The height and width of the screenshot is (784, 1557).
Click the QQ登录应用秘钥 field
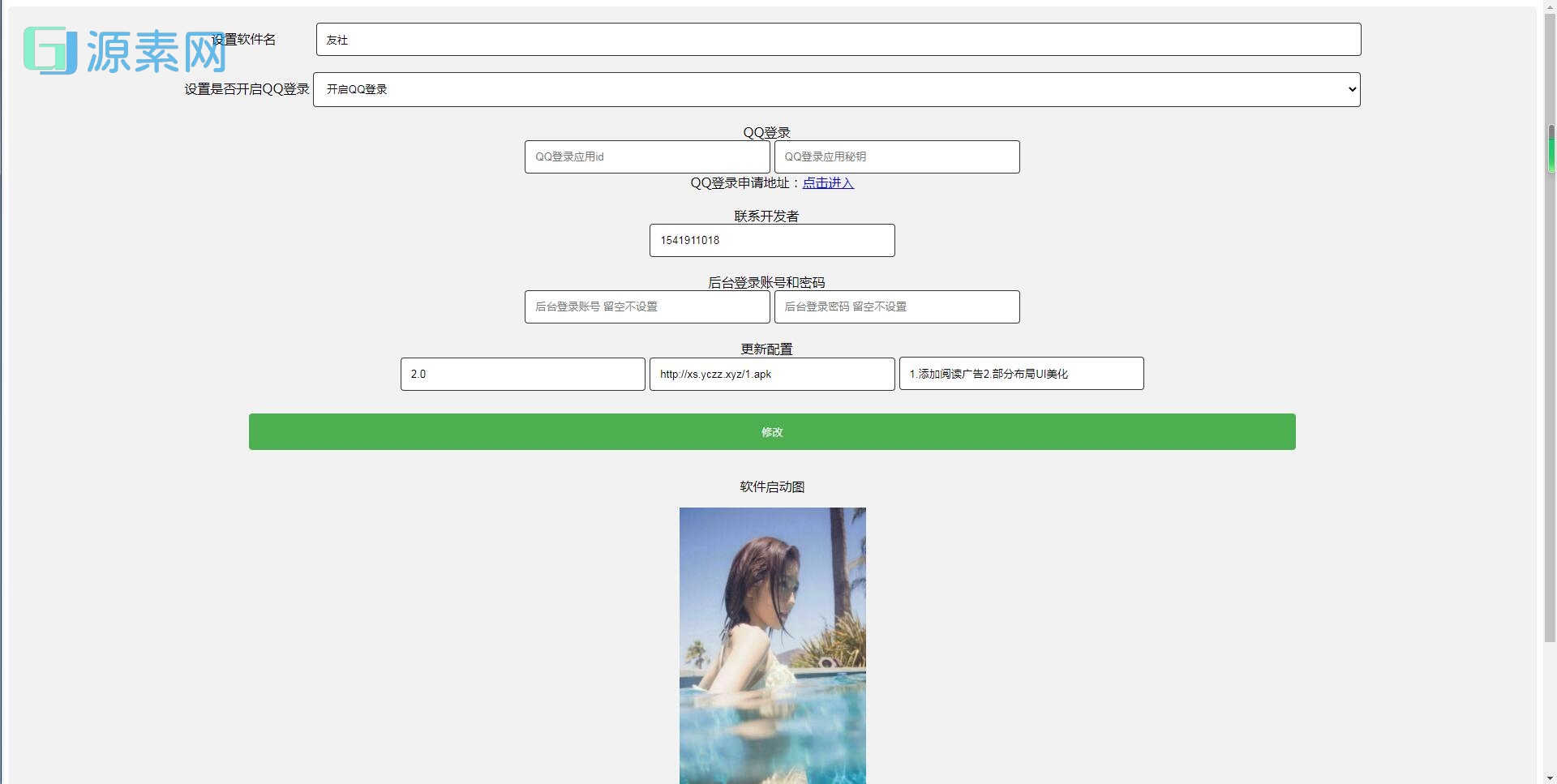pyautogui.click(x=896, y=156)
